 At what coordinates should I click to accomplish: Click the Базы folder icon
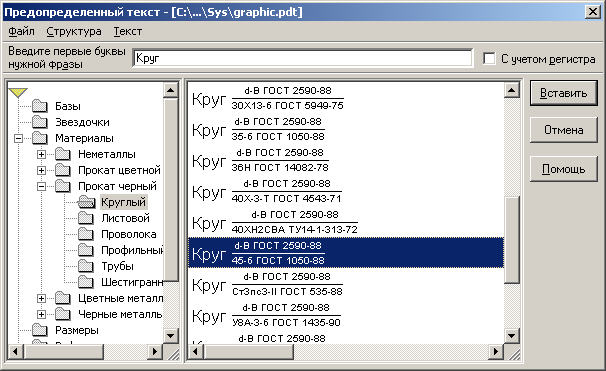pos(39,106)
